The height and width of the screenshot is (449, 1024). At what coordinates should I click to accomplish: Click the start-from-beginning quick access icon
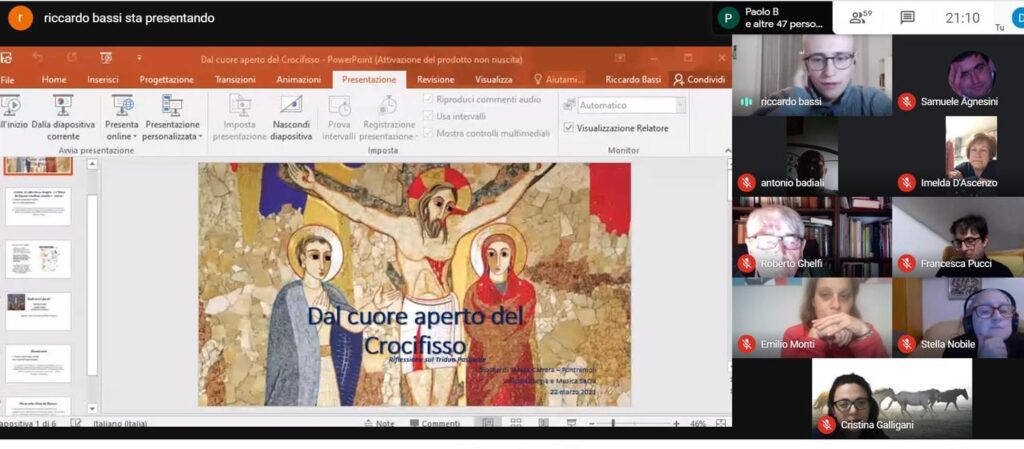pyautogui.click(x=106, y=57)
